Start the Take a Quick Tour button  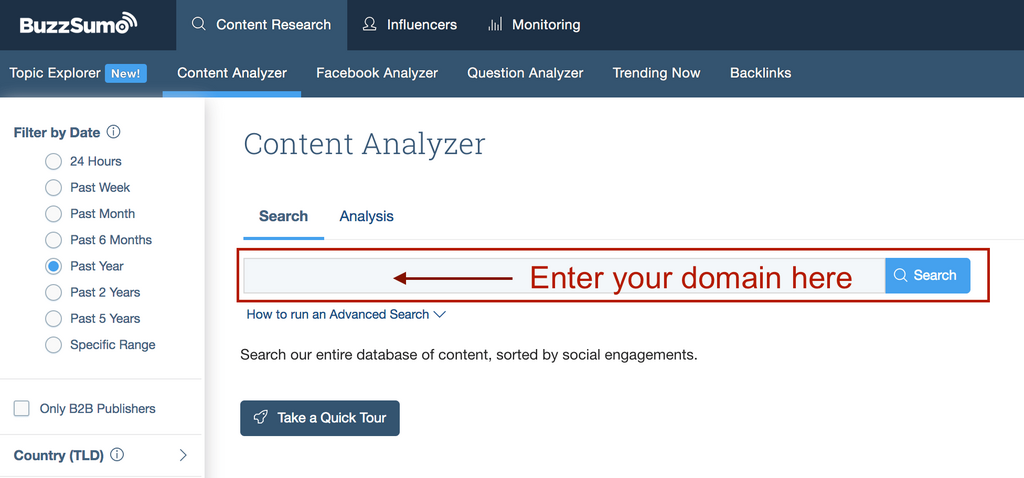coord(320,417)
